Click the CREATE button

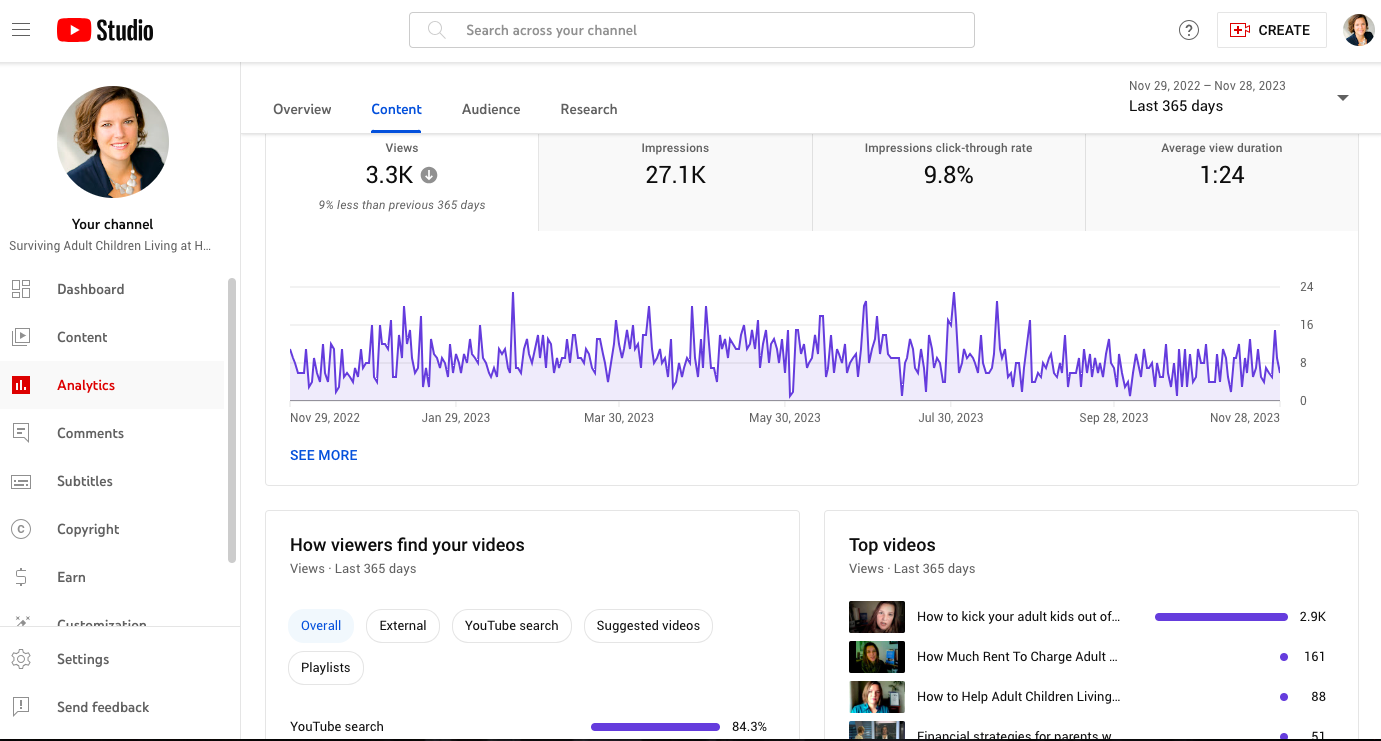pos(1271,30)
